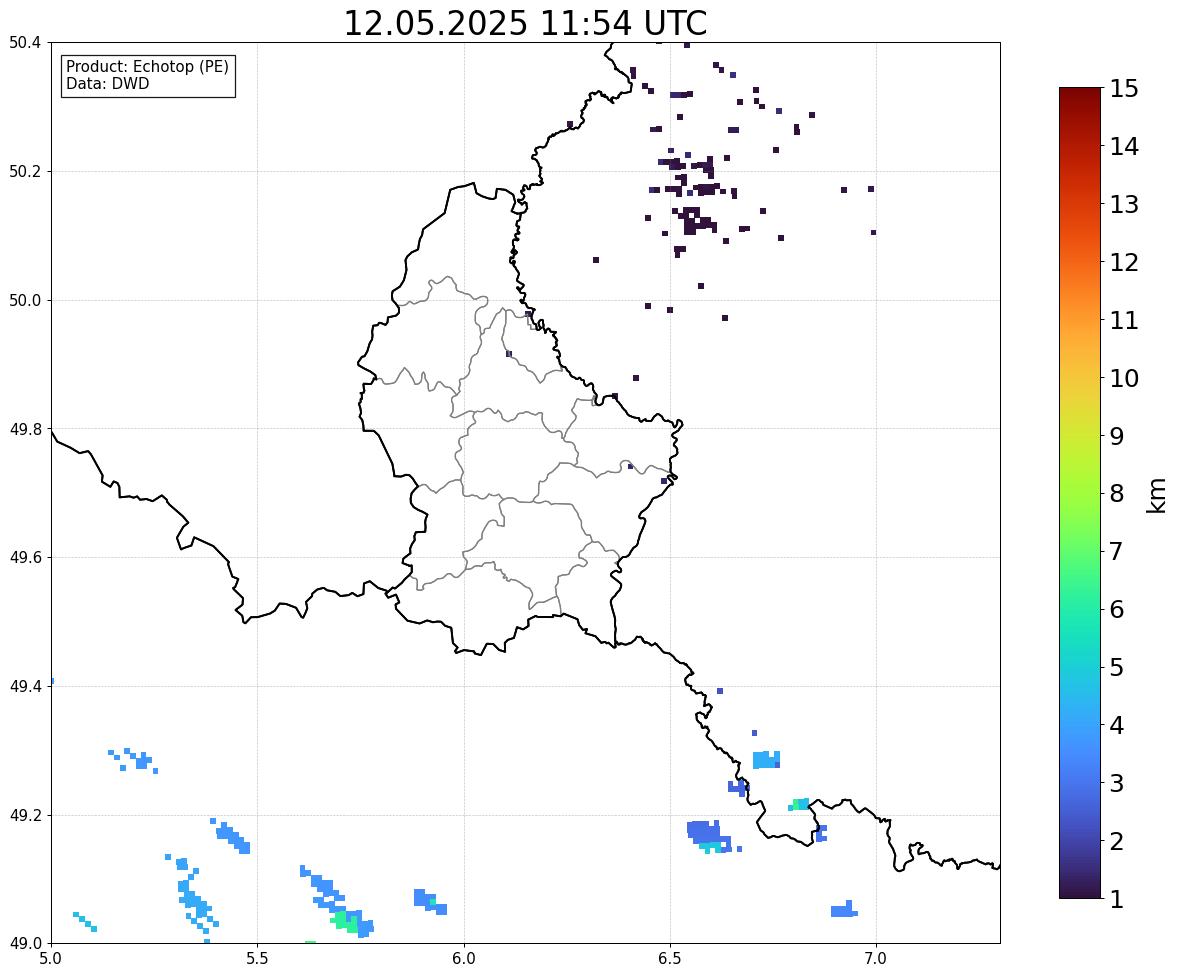Click the colorbar tick label 4
1178x976 pixels.
pyautogui.click(x=1117, y=725)
